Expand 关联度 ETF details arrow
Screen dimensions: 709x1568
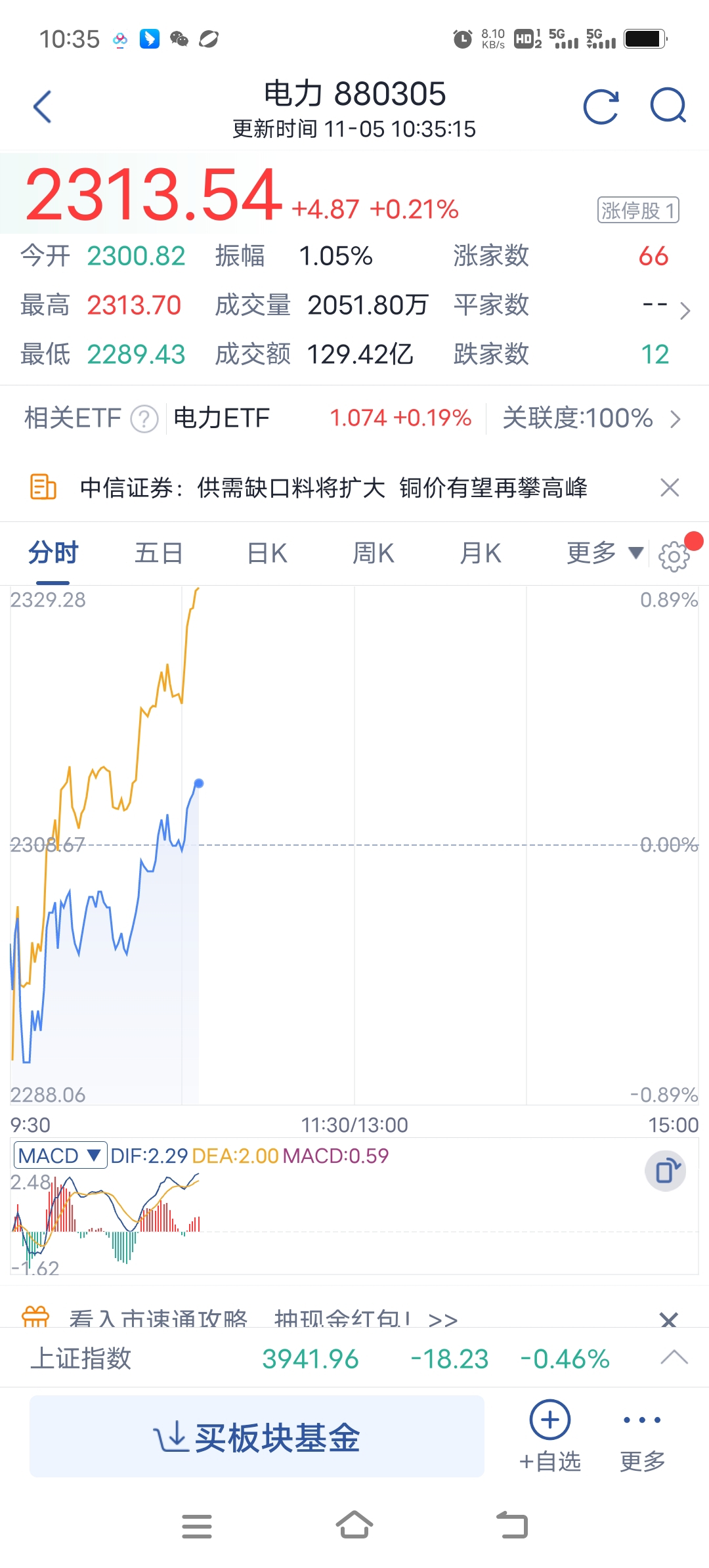coord(675,419)
